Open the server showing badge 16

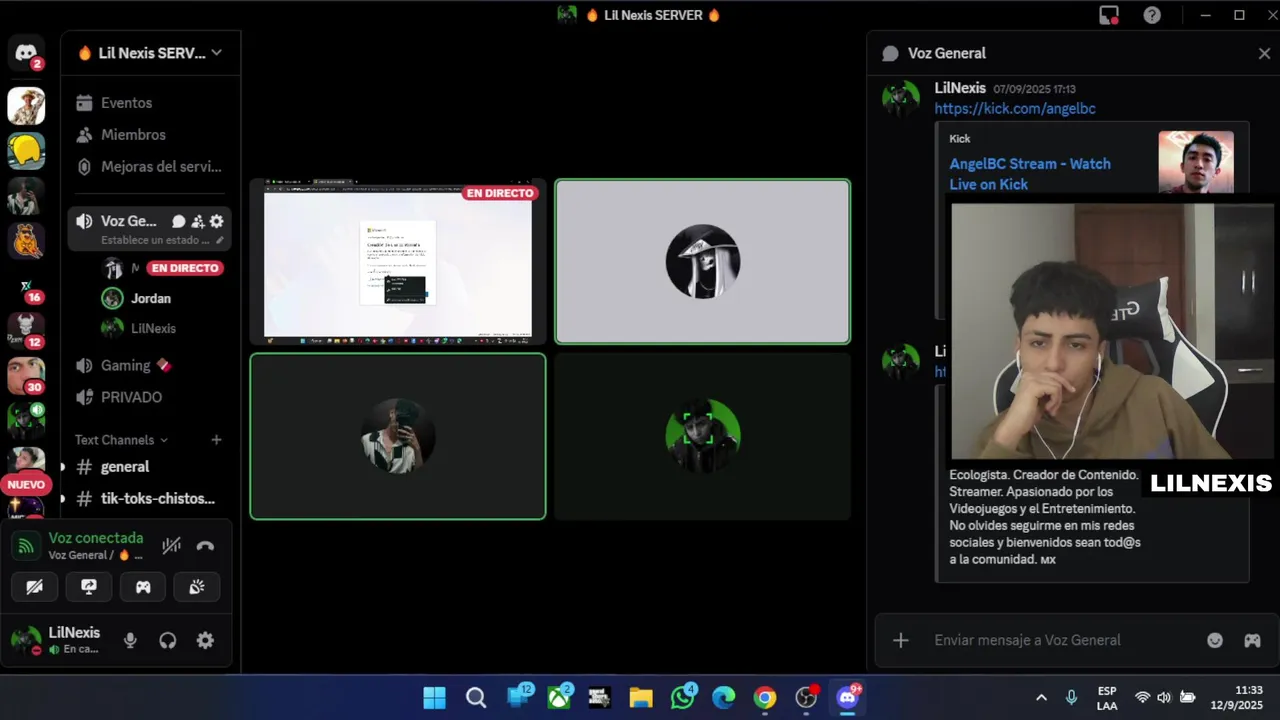click(26, 289)
